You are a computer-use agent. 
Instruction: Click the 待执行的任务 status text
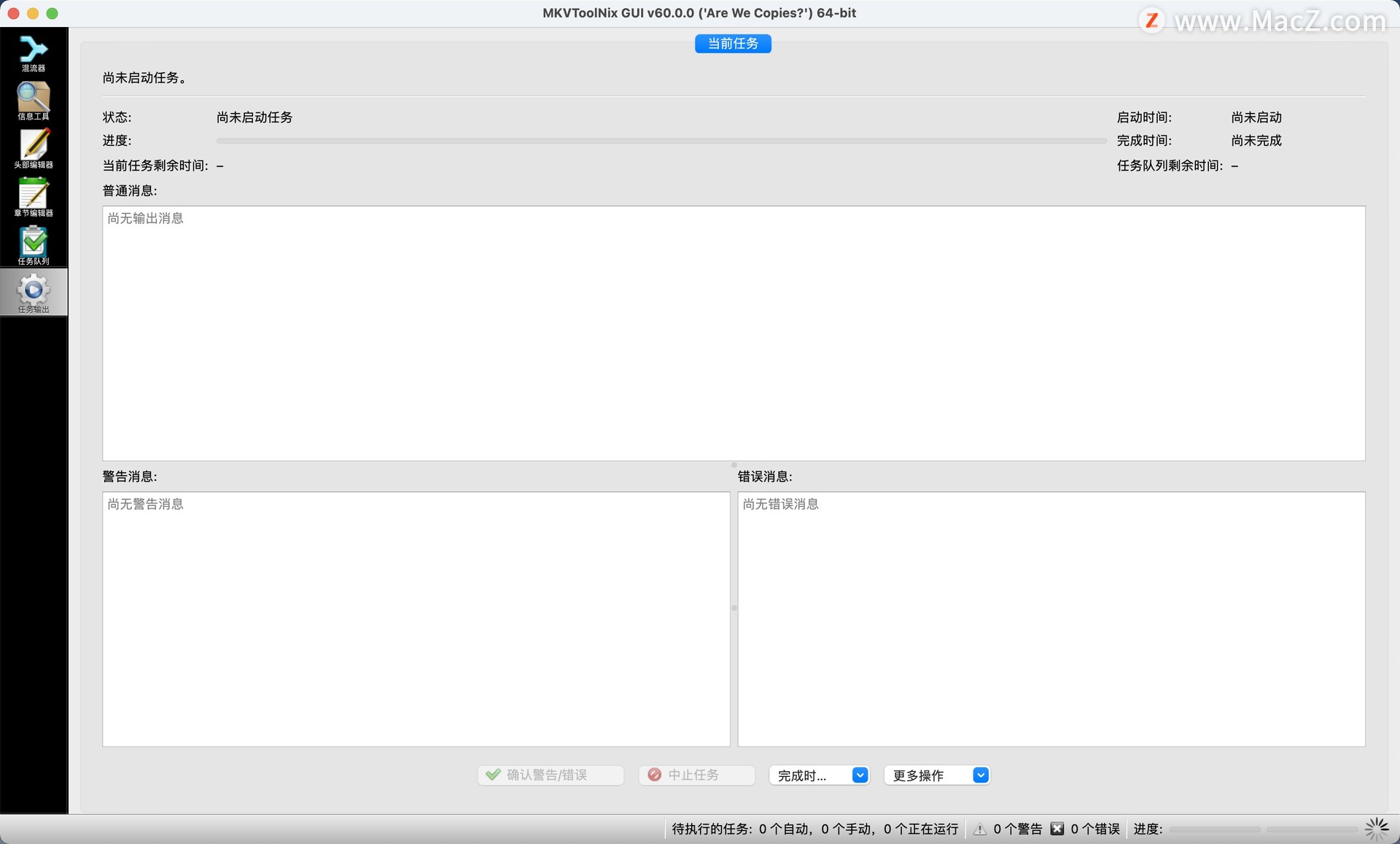coord(814,829)
